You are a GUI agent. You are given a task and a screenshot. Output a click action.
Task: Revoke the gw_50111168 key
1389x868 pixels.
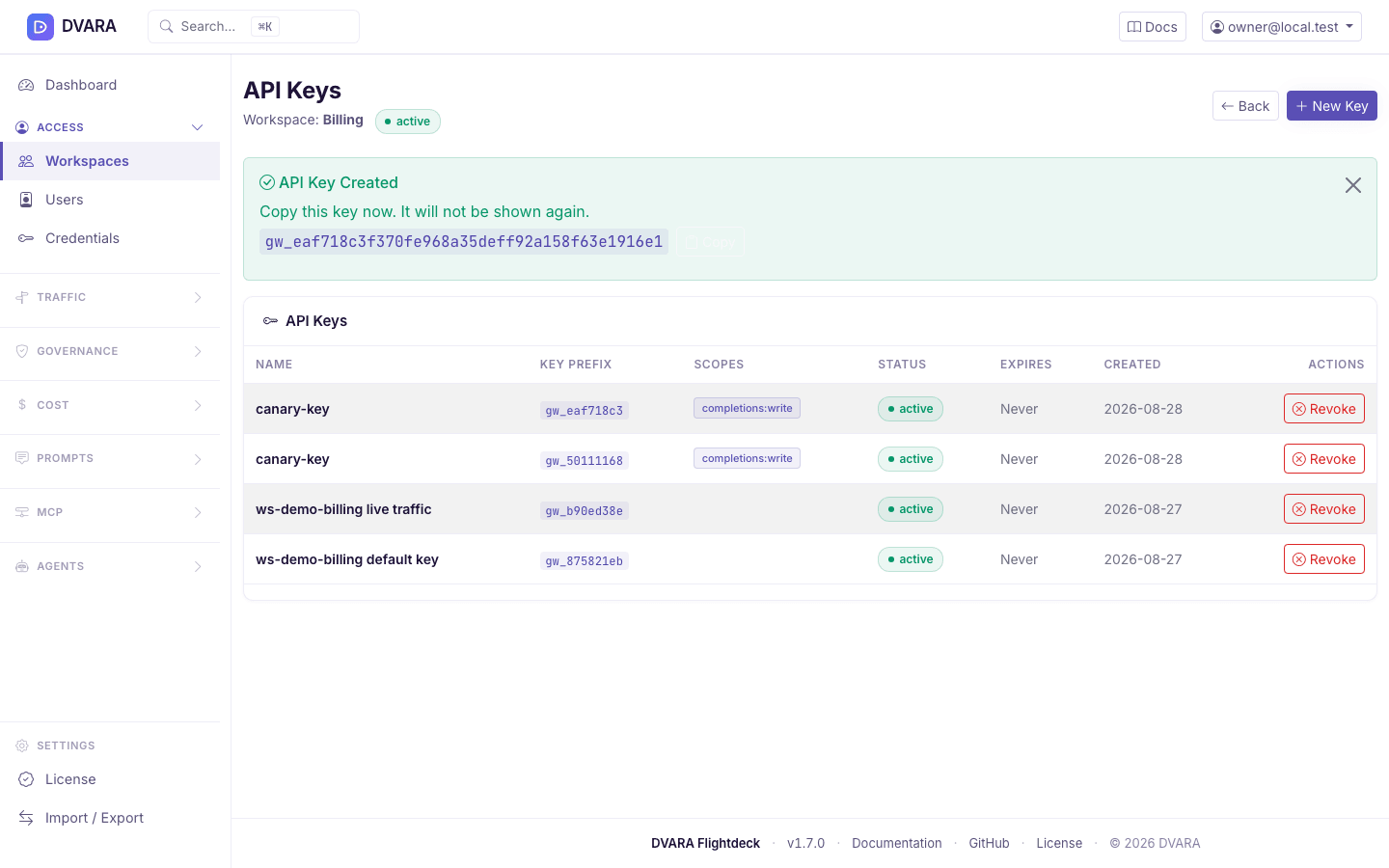tap(1324, 459)
